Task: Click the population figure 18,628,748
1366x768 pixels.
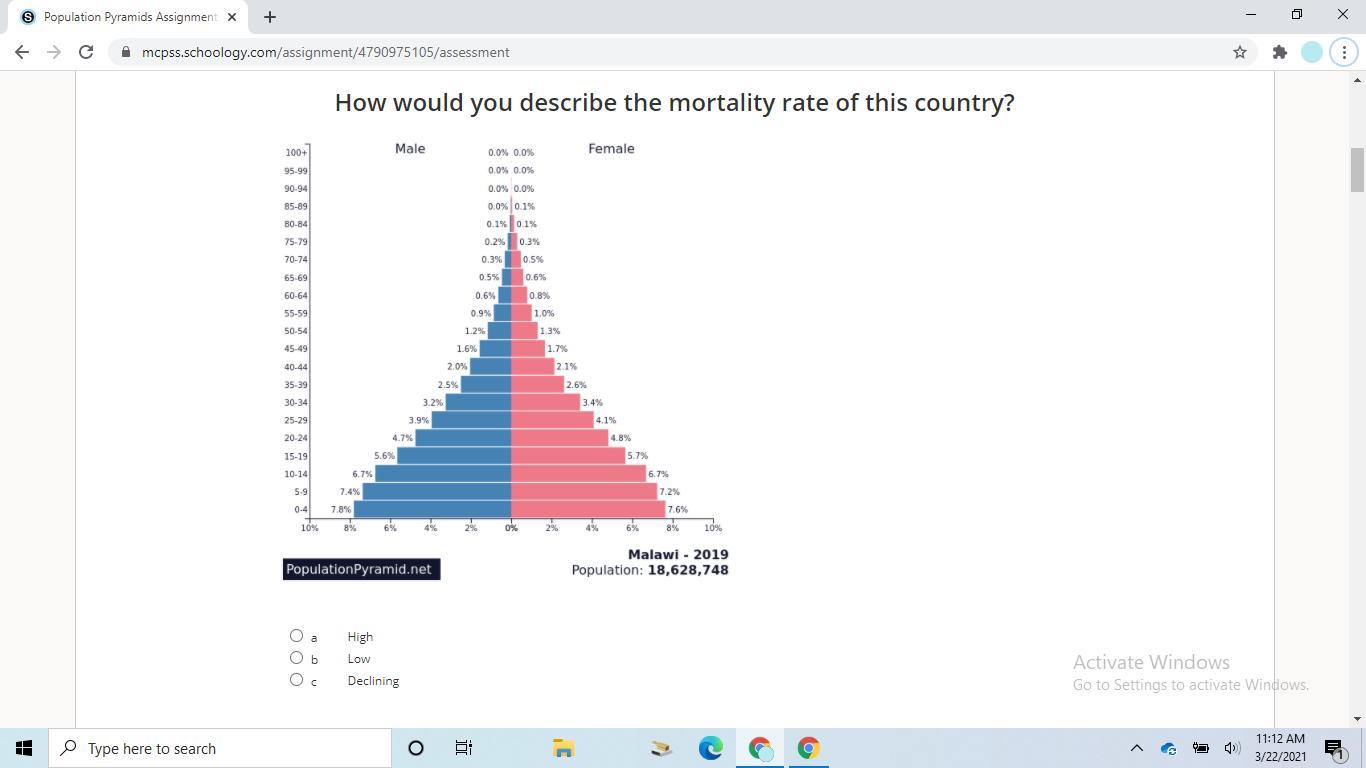Action: coord(688,570)
